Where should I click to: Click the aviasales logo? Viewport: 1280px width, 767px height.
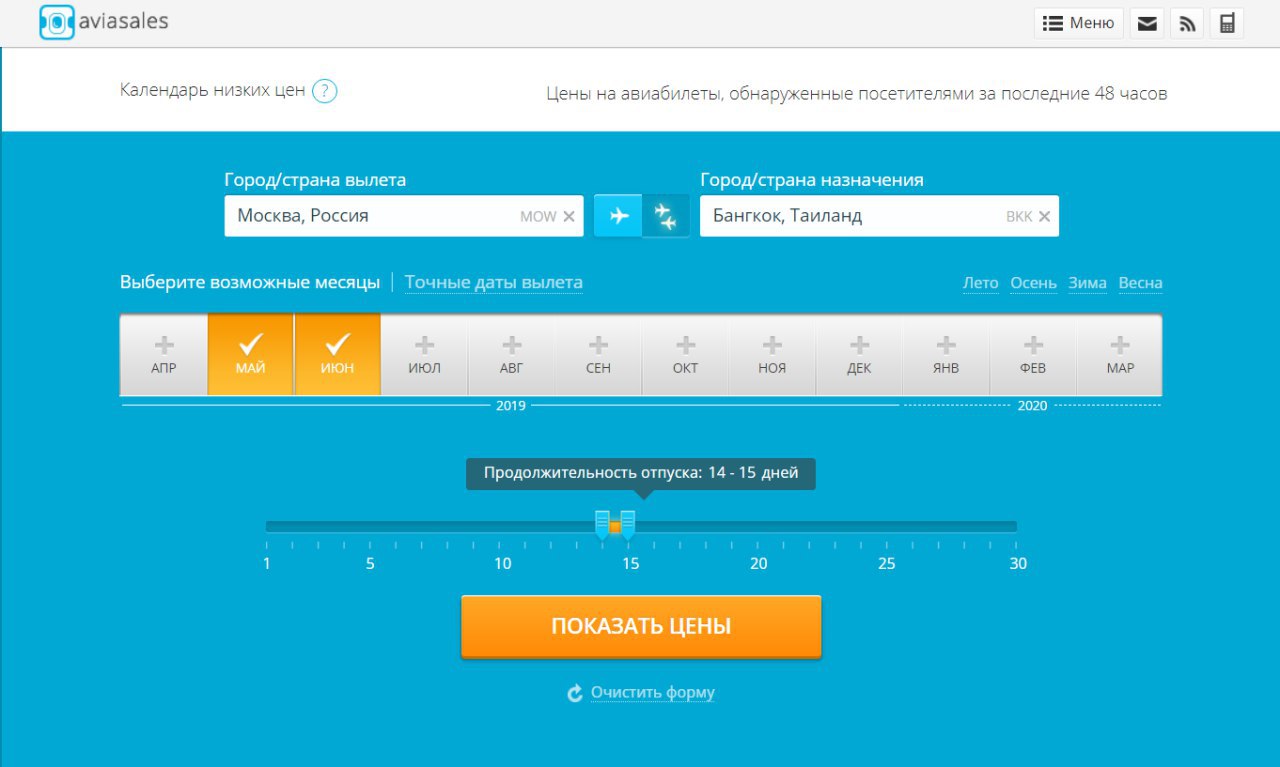click(x=104, y=21)
